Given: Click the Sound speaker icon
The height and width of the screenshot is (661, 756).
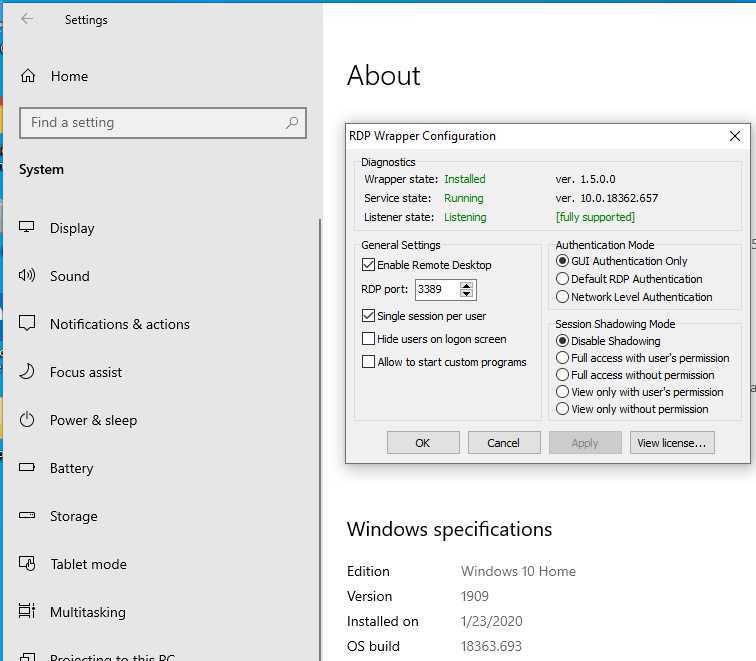Looking at the screenshot, I should click(x=27, y=275).
